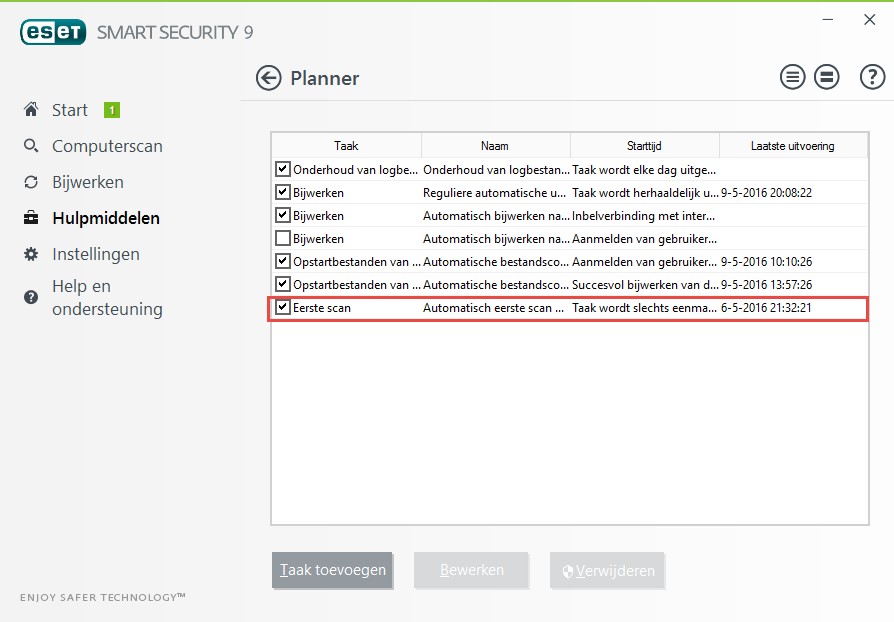Open Hulpmiddelen in the sidebar
Screen dimensions: 894x622
click(x=105, y=218)
